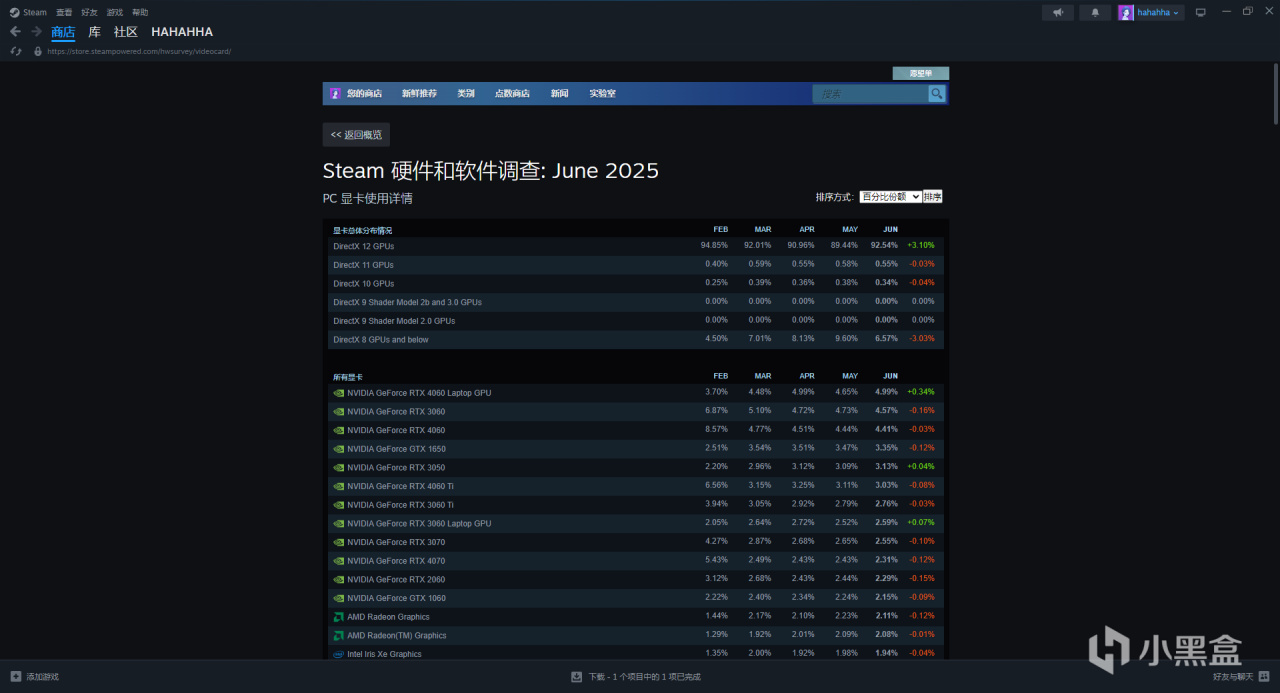Click DirectX 8 GPUs and below label
Image resolution: width=1280 pixels, height=693 pixels.
click(x=381, y=340)
